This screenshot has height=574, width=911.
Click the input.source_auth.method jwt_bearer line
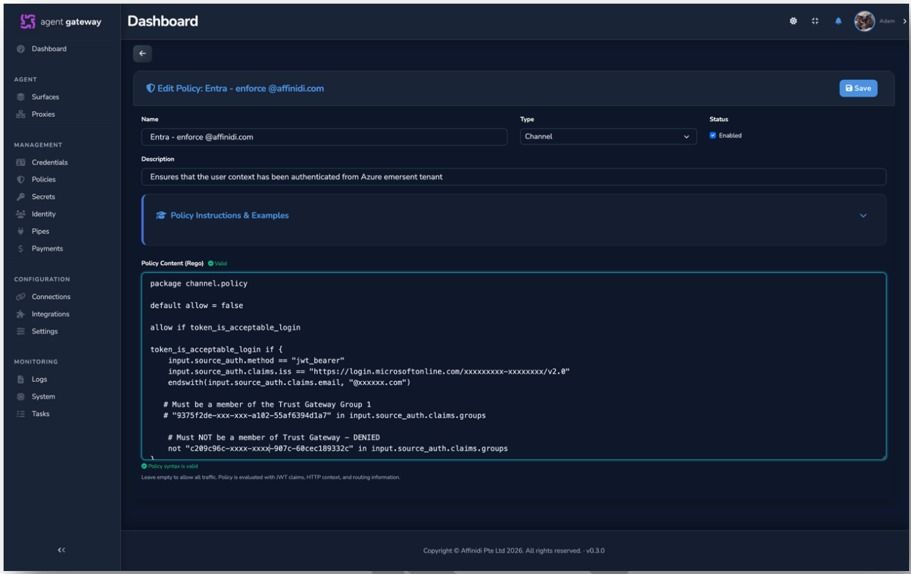256,361
